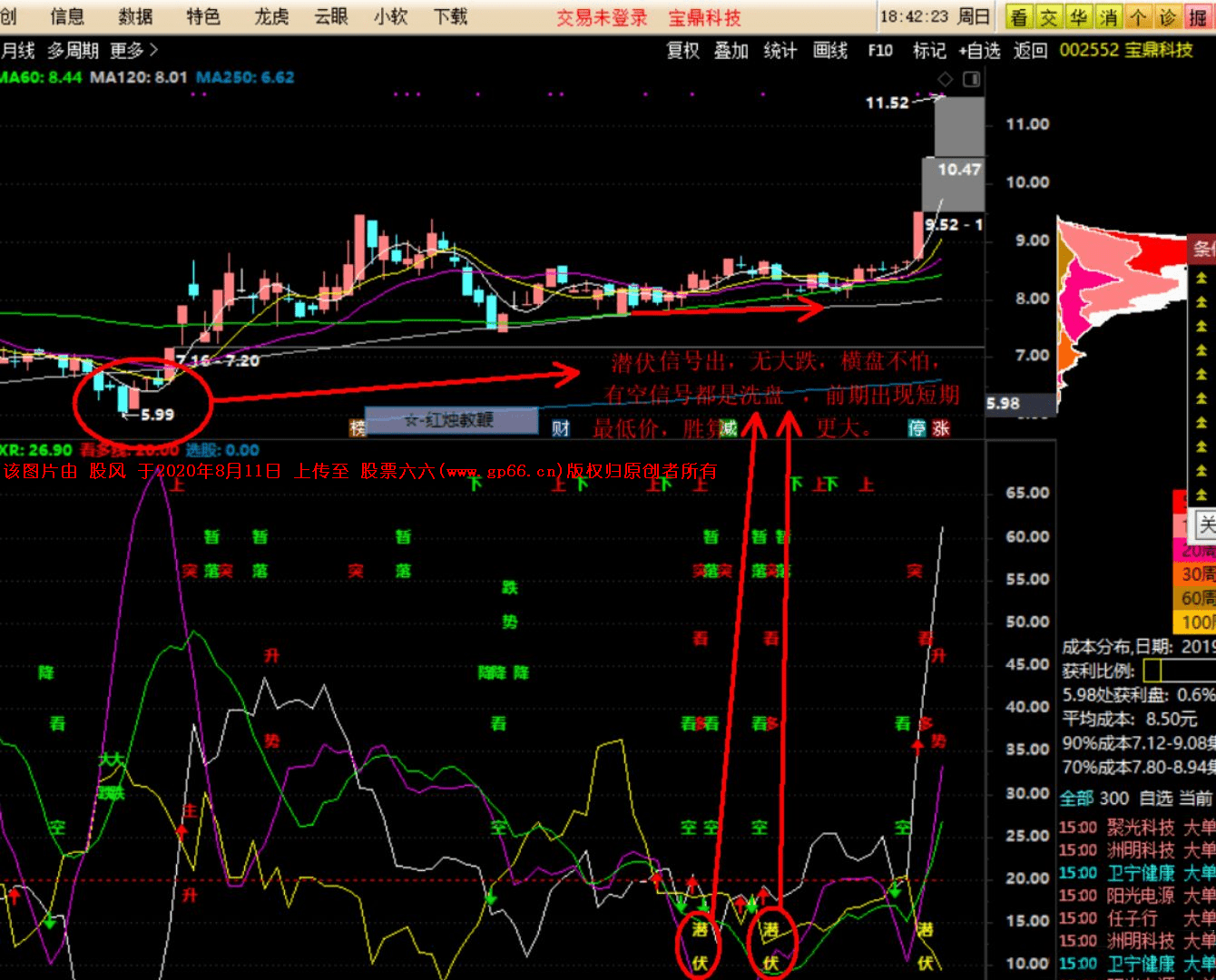Click the clock showing 18:42:23 周日
Image resolution: width=1216 pixels, height=980 pixels.
[935, 17]
